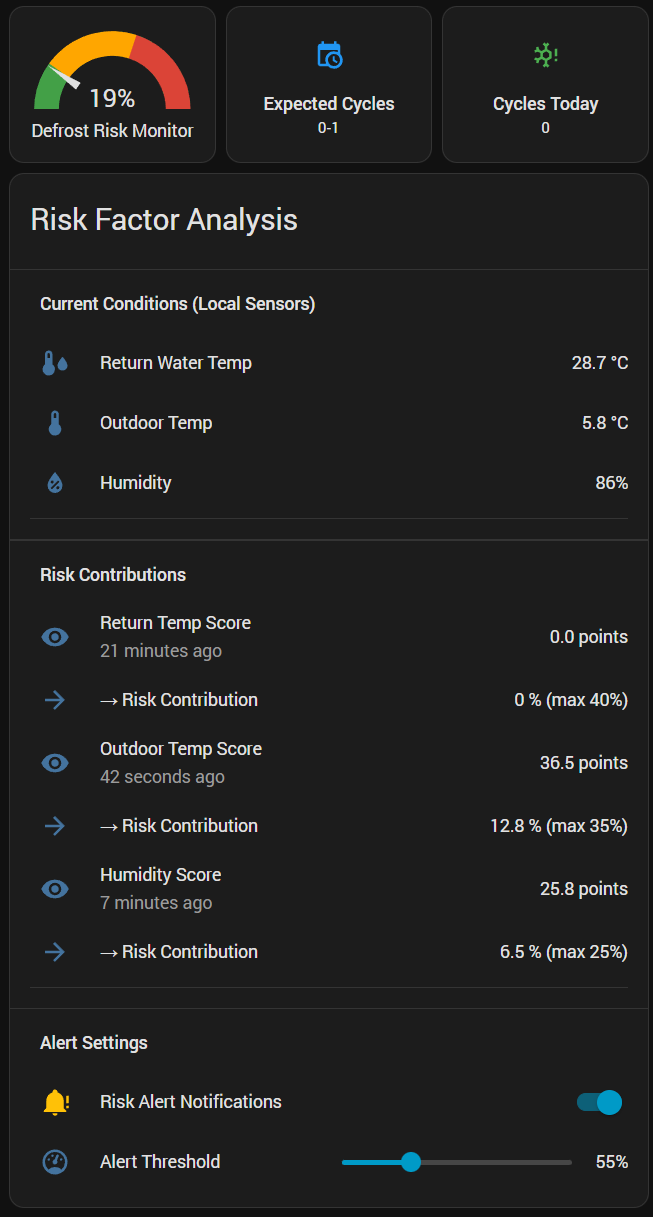The width and height of the screenshot is (653, 1217).
Task: Select the Humidity 86% sensor row
Action: pyautogui.click(x=136, y=483)
